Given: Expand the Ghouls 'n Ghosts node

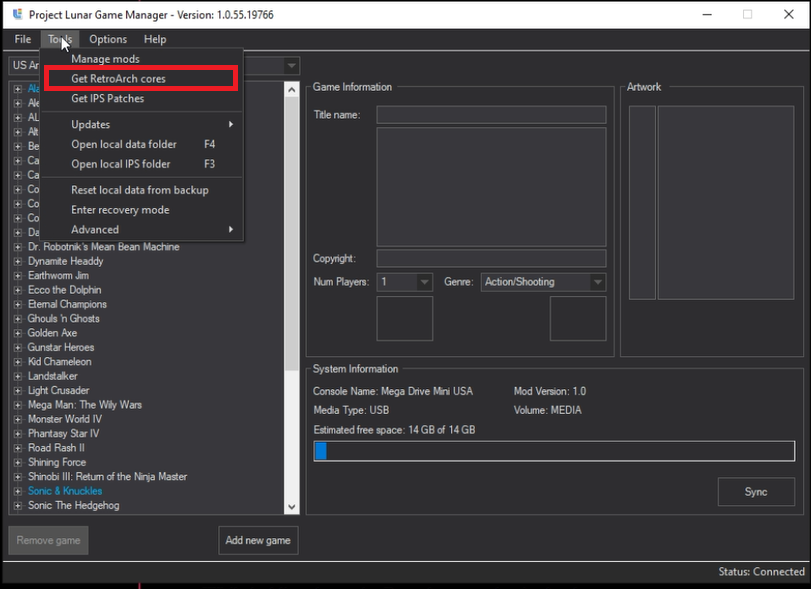Looking at the screenshot, I should click(x=18, y=319).
